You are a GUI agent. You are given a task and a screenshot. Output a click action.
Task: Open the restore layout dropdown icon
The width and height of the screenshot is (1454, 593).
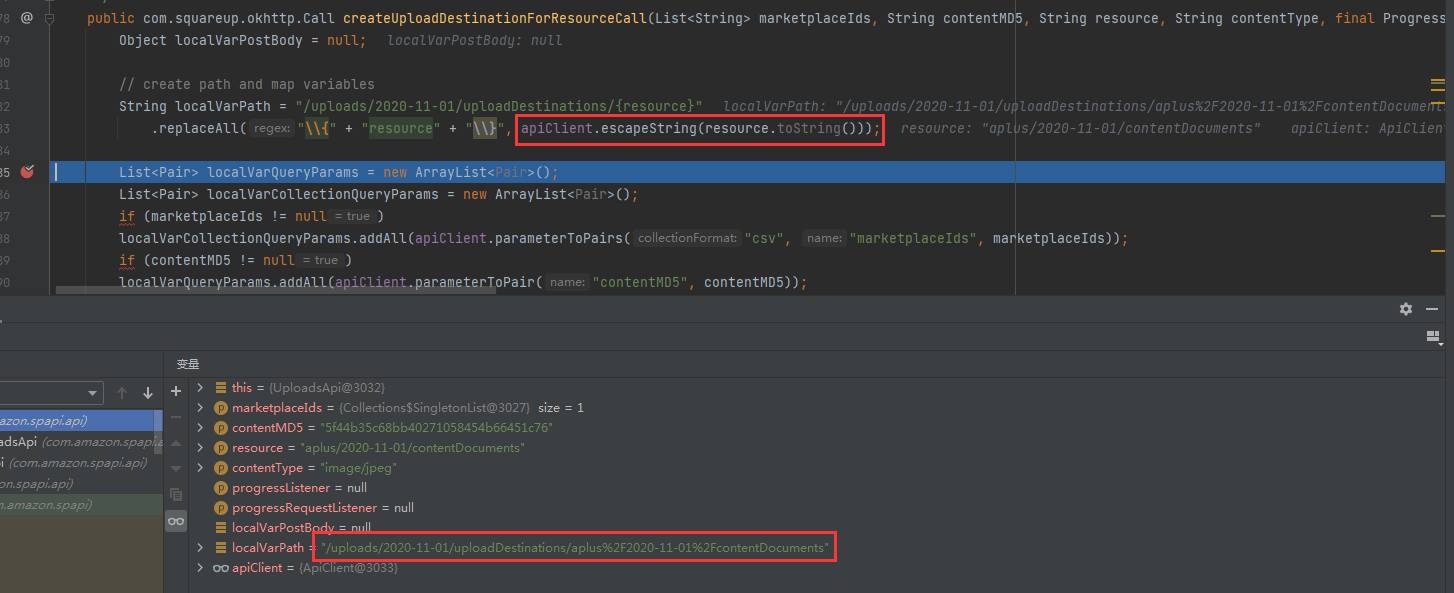[x=1433, y=339]
